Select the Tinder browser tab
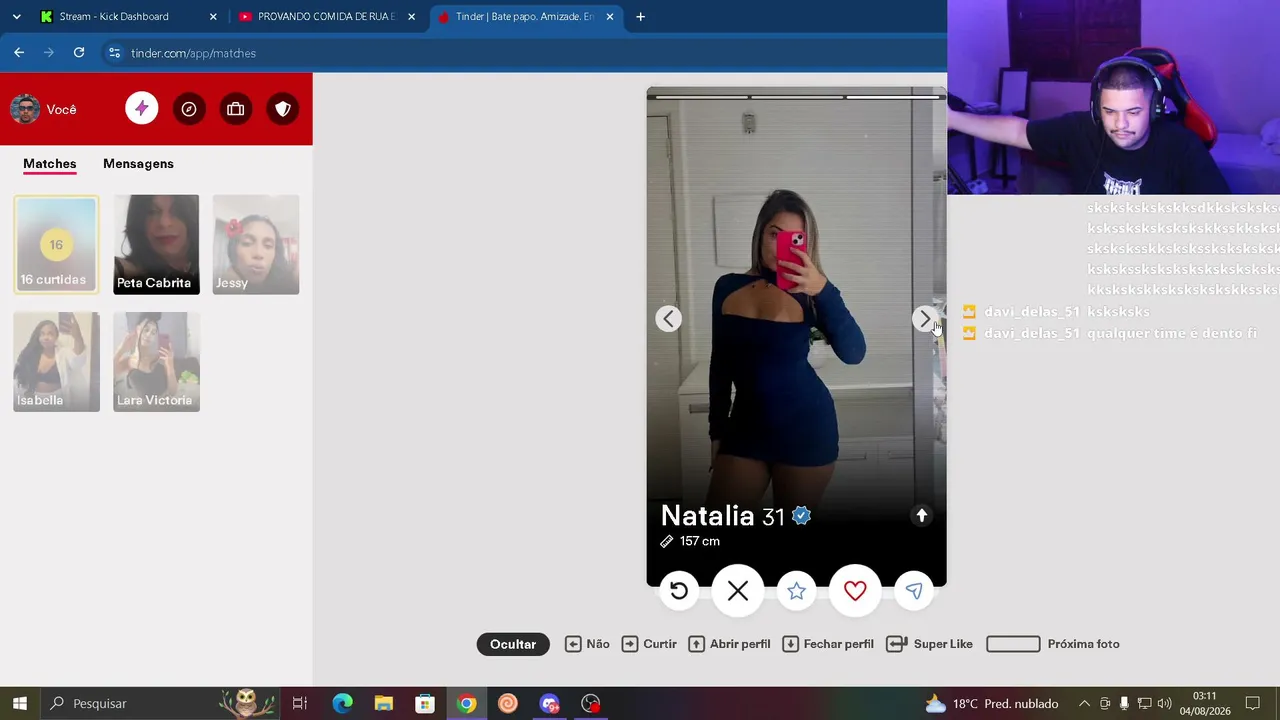The width and height of the screenshot is (1280, 720). click(525, 17)
